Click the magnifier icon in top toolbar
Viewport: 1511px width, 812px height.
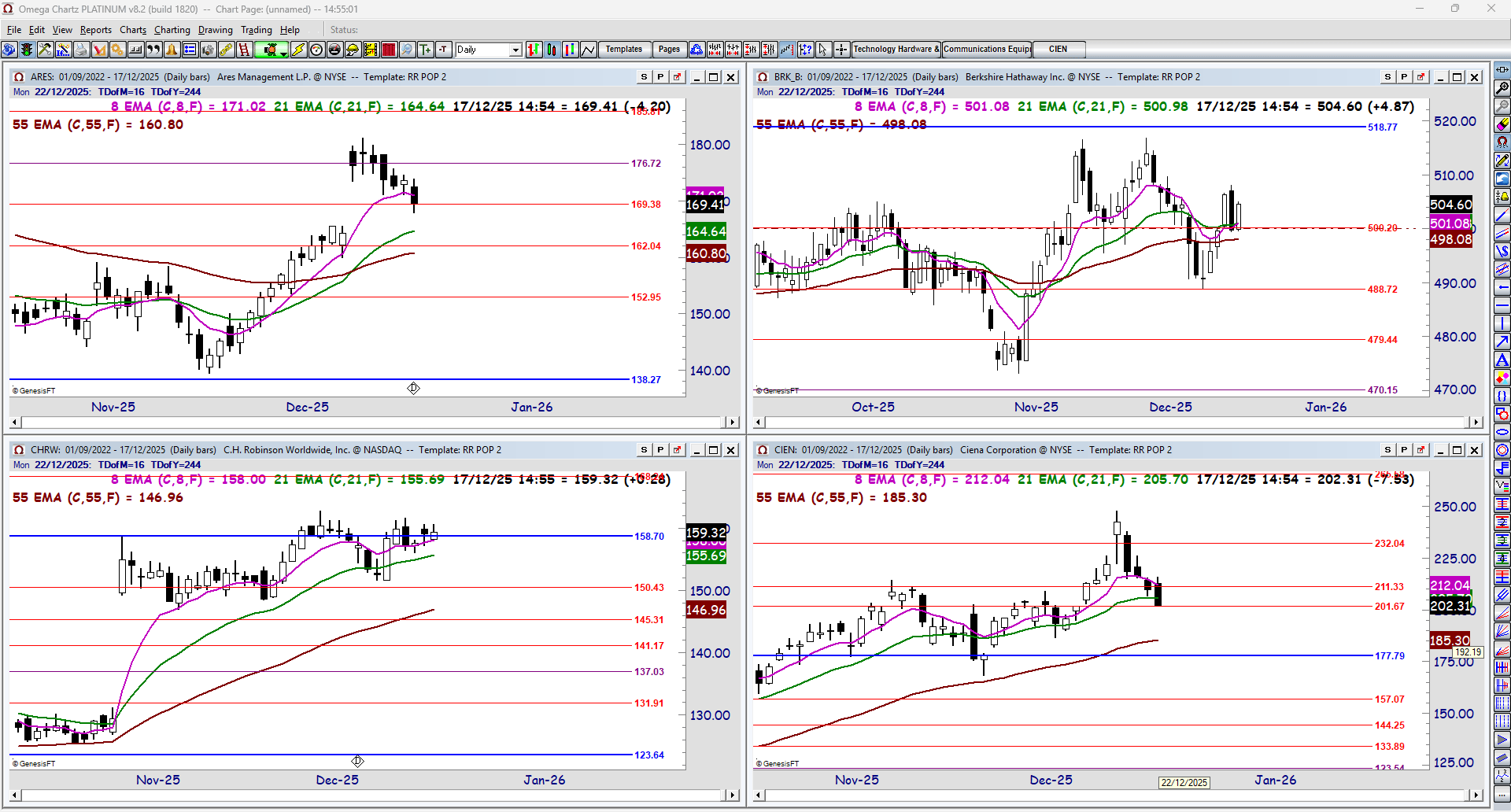coord(407,50)
